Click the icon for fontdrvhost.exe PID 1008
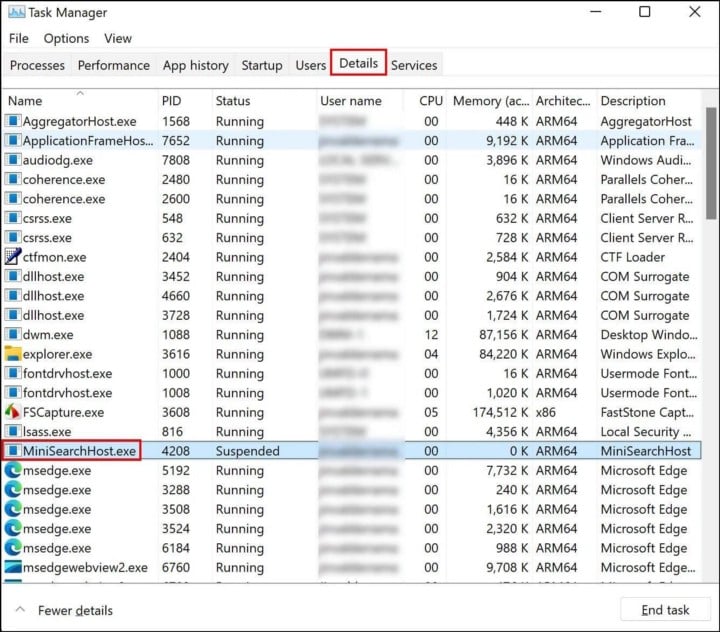The width and height of the screenshot is (720, 632). click(x=13, y=392)
